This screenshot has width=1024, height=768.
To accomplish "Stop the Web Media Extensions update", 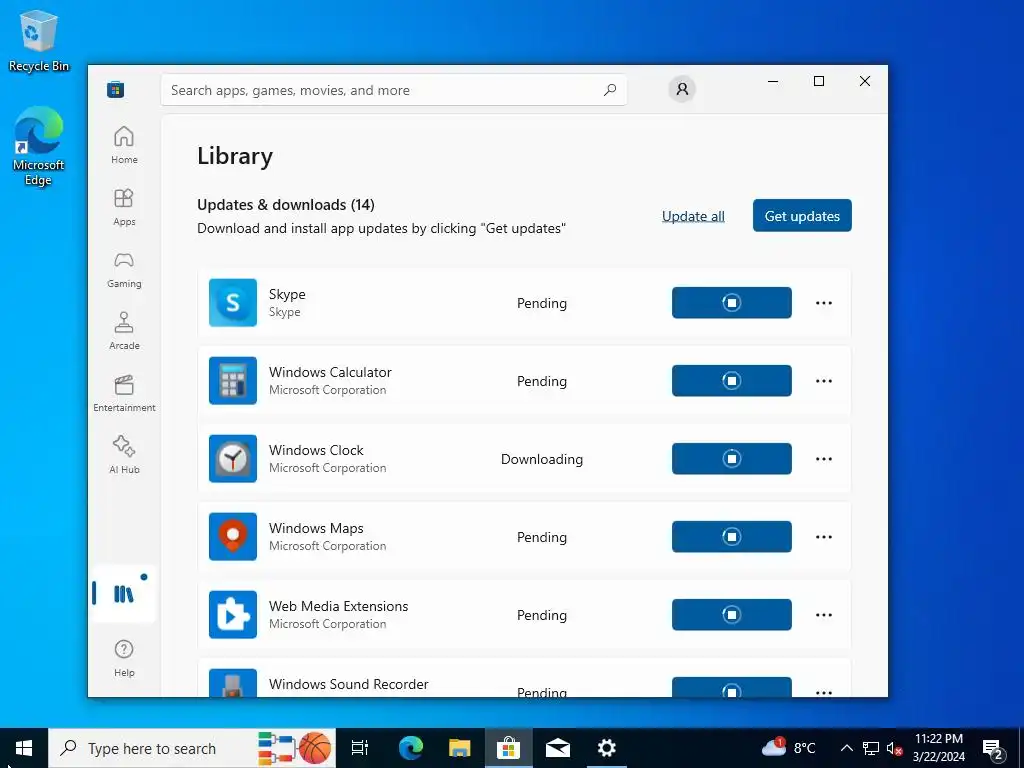I will (731, 615).
